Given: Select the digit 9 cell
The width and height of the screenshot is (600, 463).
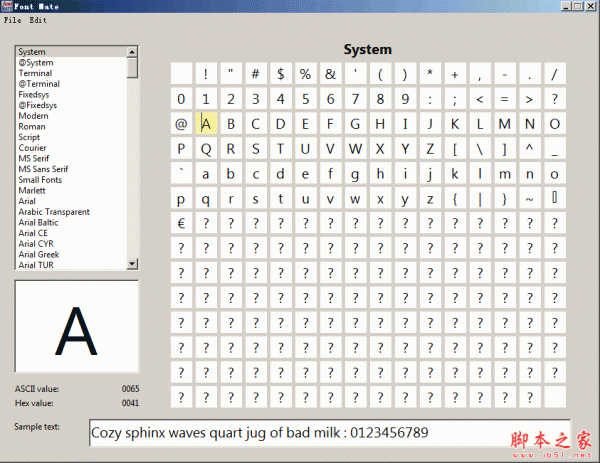Looking at the screenshot, I should click(405, 99).
